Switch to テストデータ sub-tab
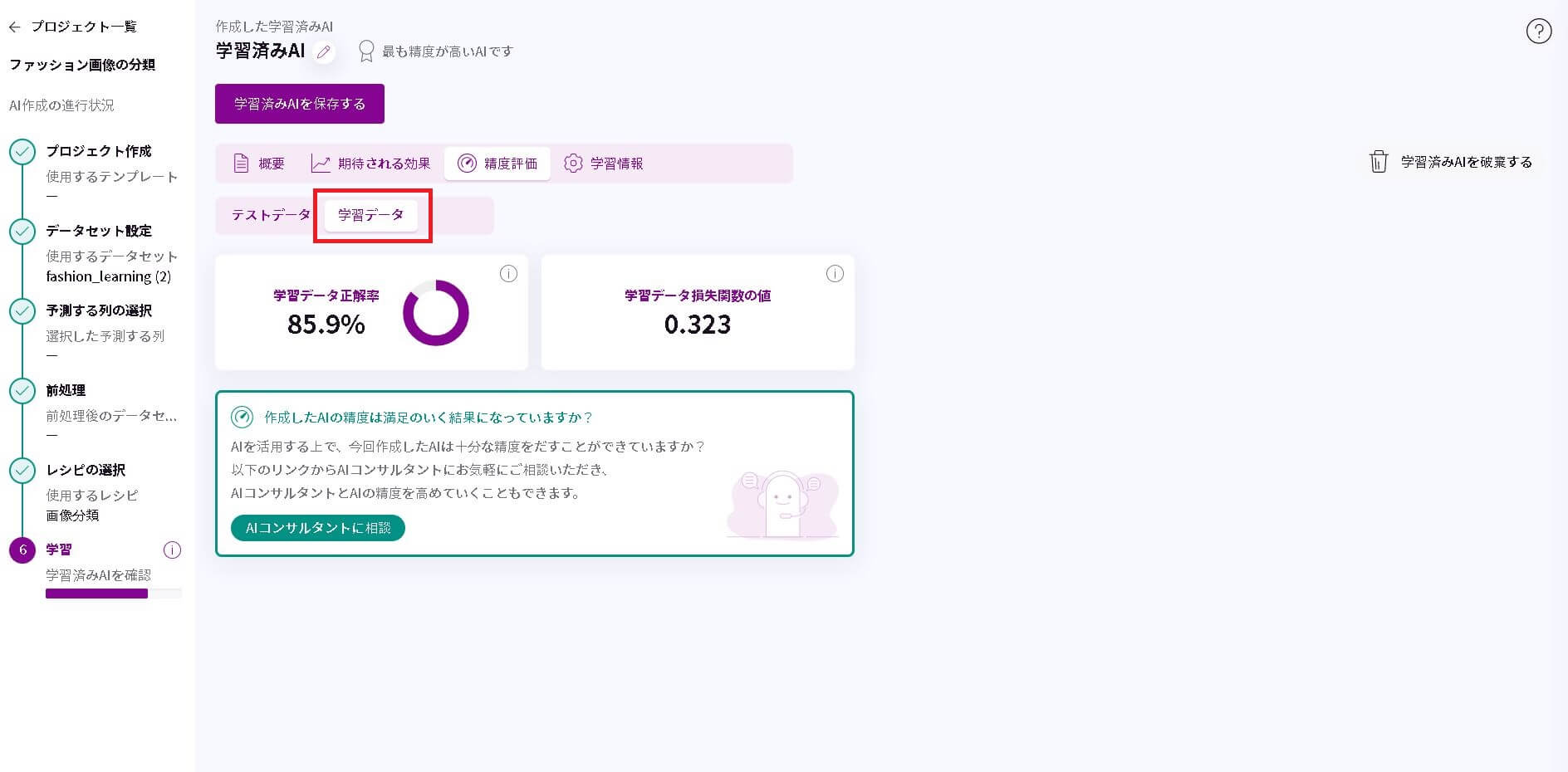1568x772 pixels. click(271, 215)
